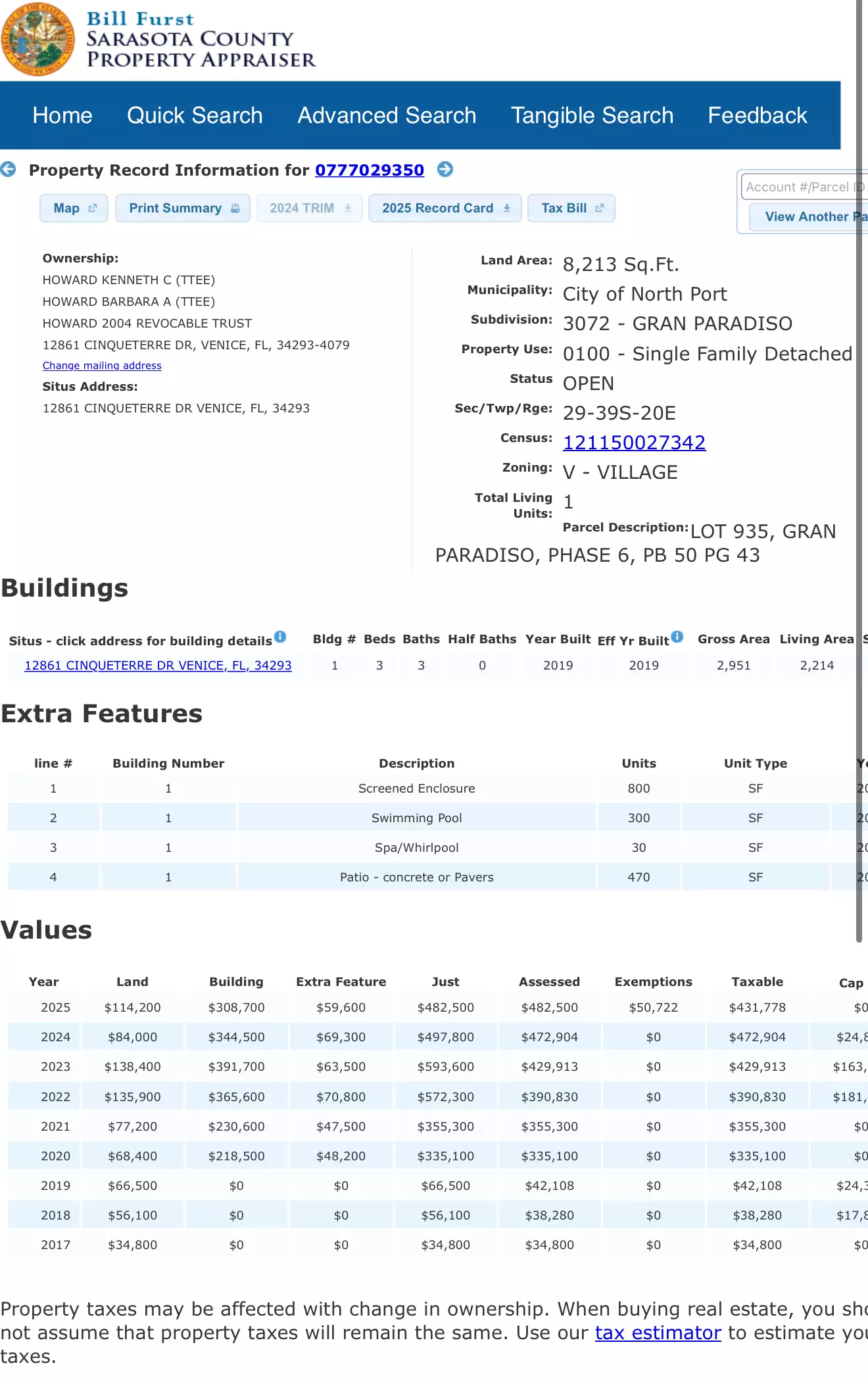Open the Tax Bill button
The height and width of the screenshot is (1380, 868).
point(571,209)
